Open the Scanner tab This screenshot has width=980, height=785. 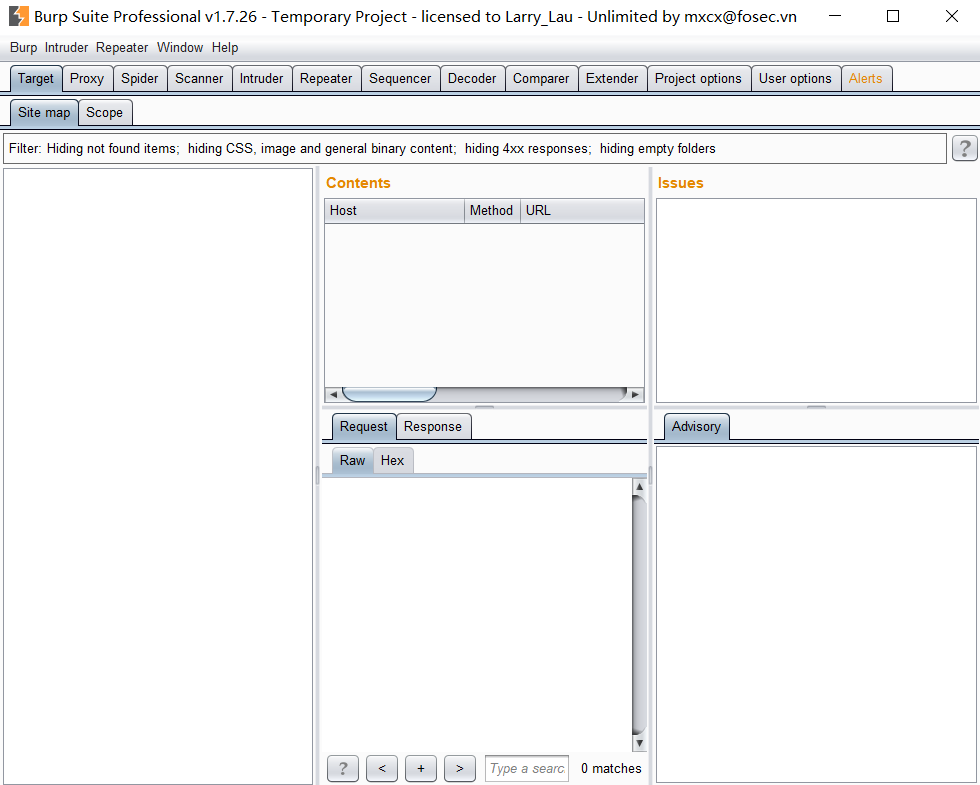[x=199, y=79]
